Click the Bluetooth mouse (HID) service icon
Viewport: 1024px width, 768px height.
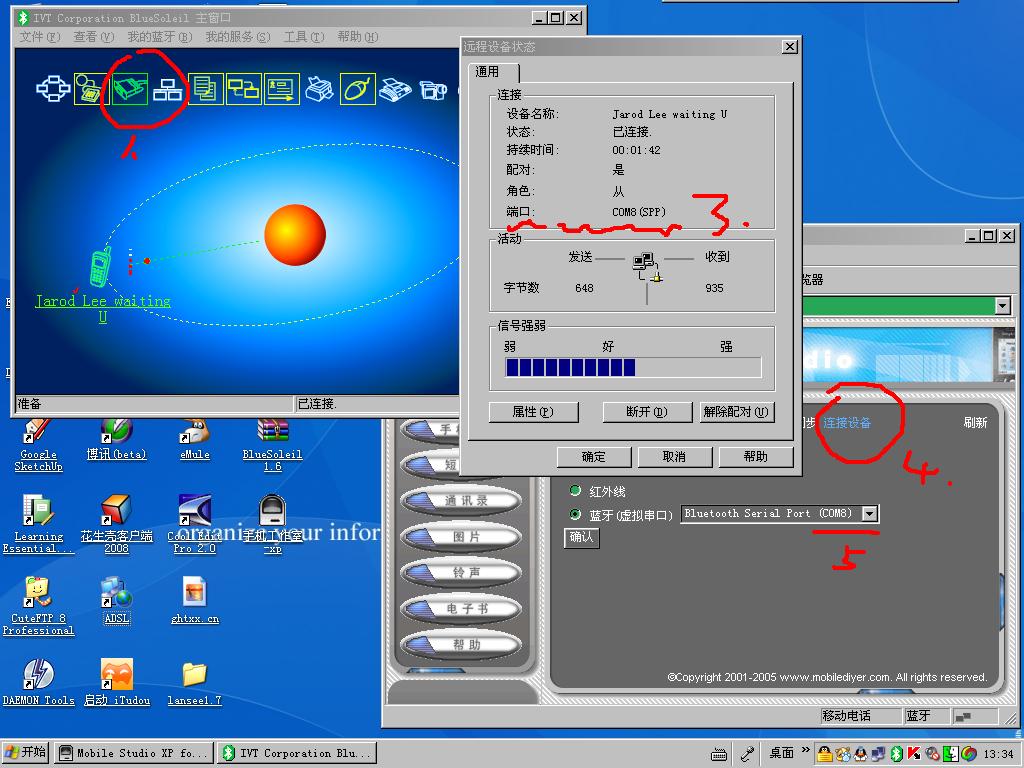(x=357, y=89)
